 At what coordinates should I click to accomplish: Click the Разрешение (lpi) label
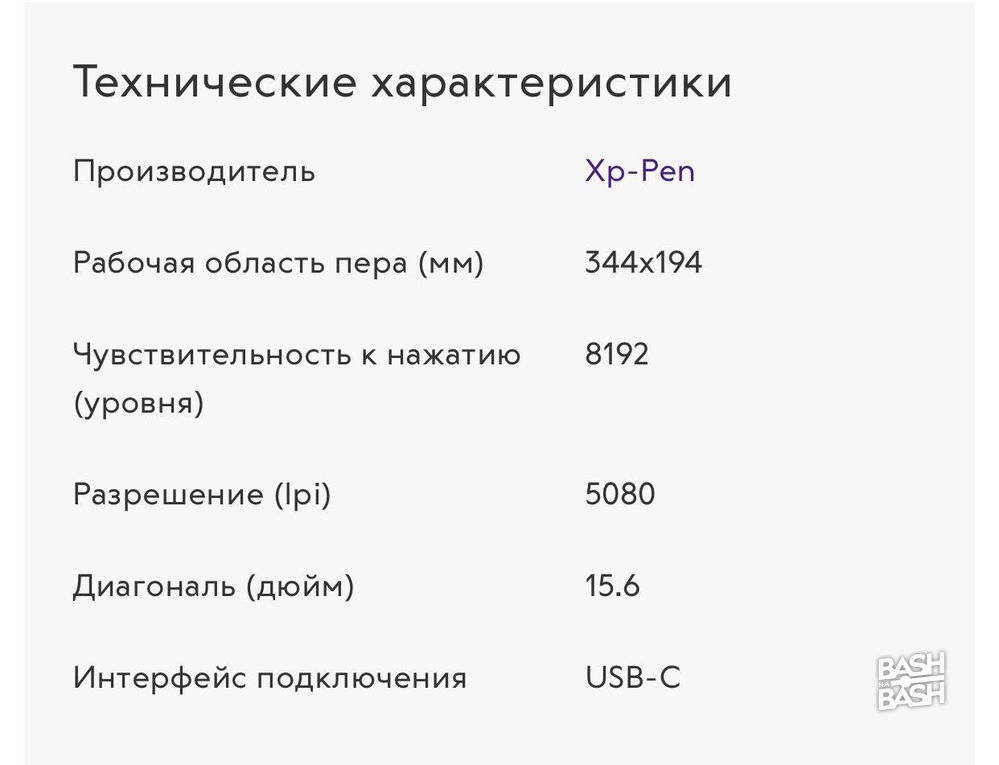202,494
